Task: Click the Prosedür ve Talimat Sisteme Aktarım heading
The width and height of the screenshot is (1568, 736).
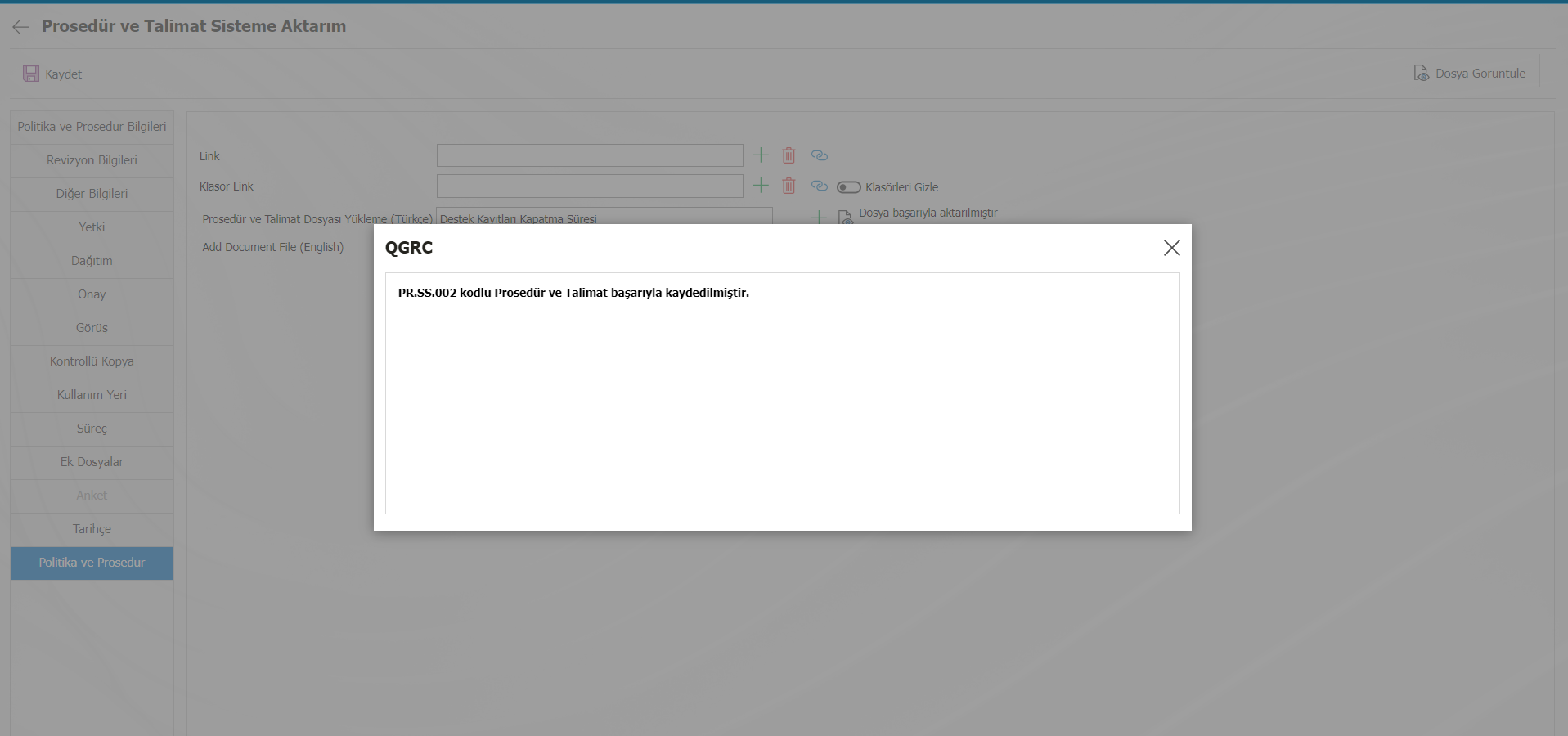Action: (194, 26)
